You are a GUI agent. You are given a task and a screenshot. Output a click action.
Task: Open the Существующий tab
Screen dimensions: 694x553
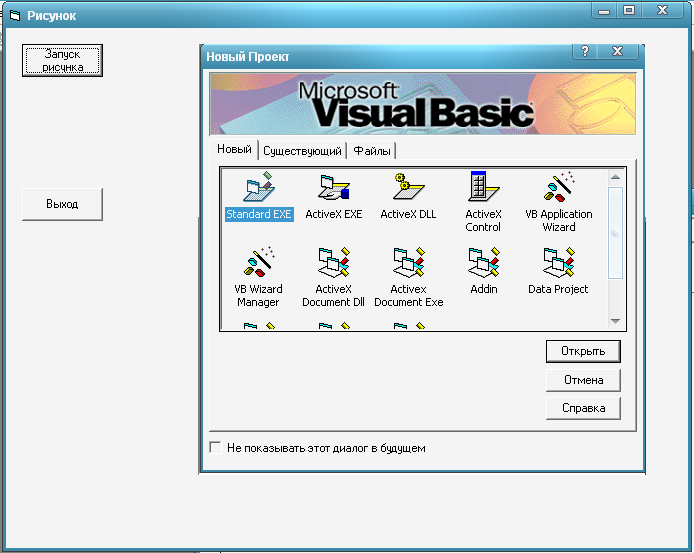302,151
